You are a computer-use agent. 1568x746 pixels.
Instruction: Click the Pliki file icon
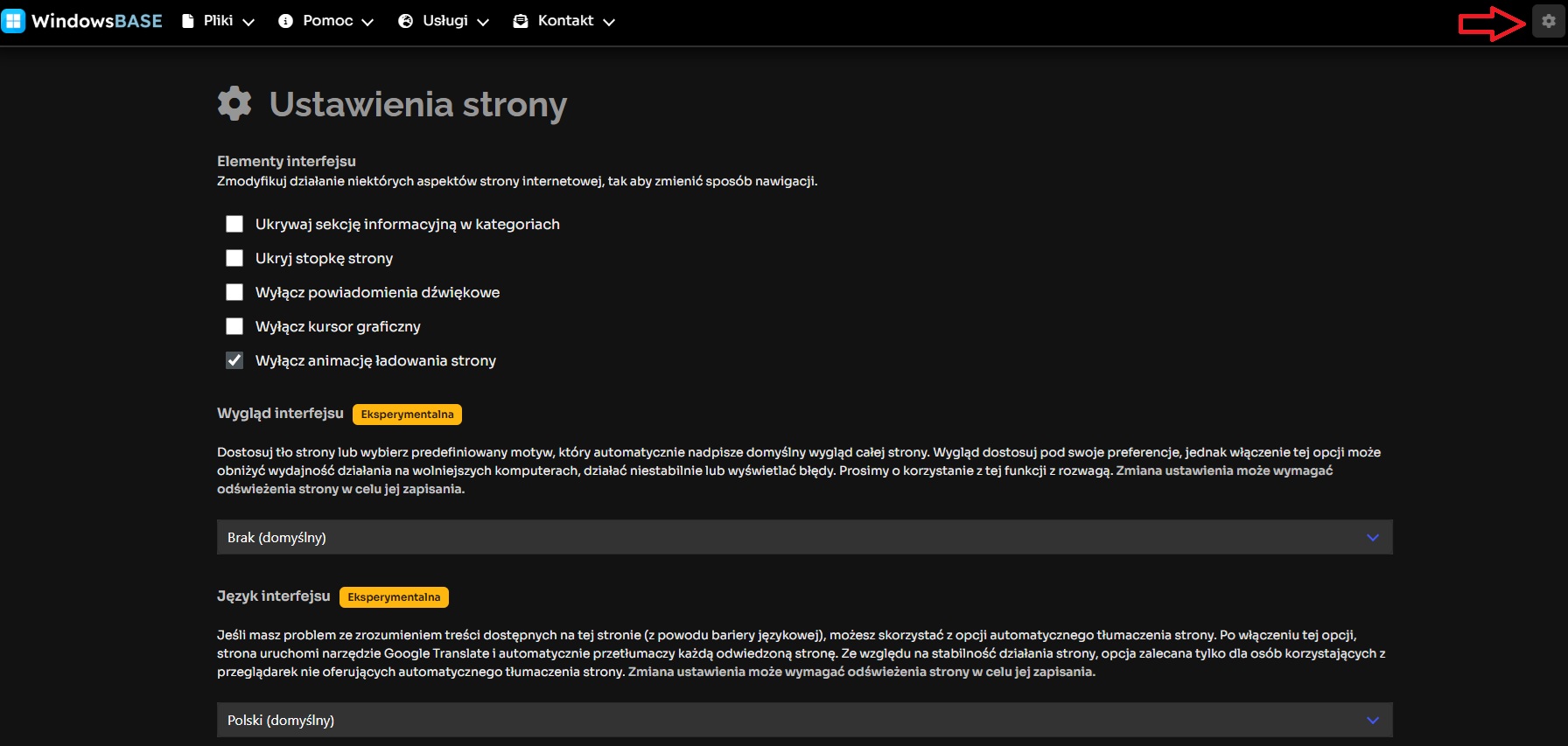(188, 21)
